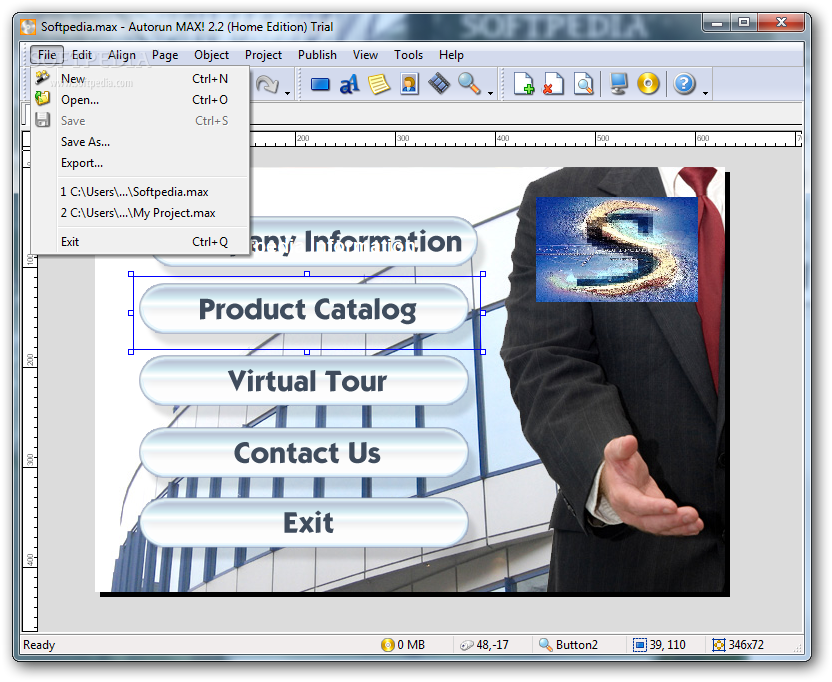Open recent file My Project.max

click(141, 213)
